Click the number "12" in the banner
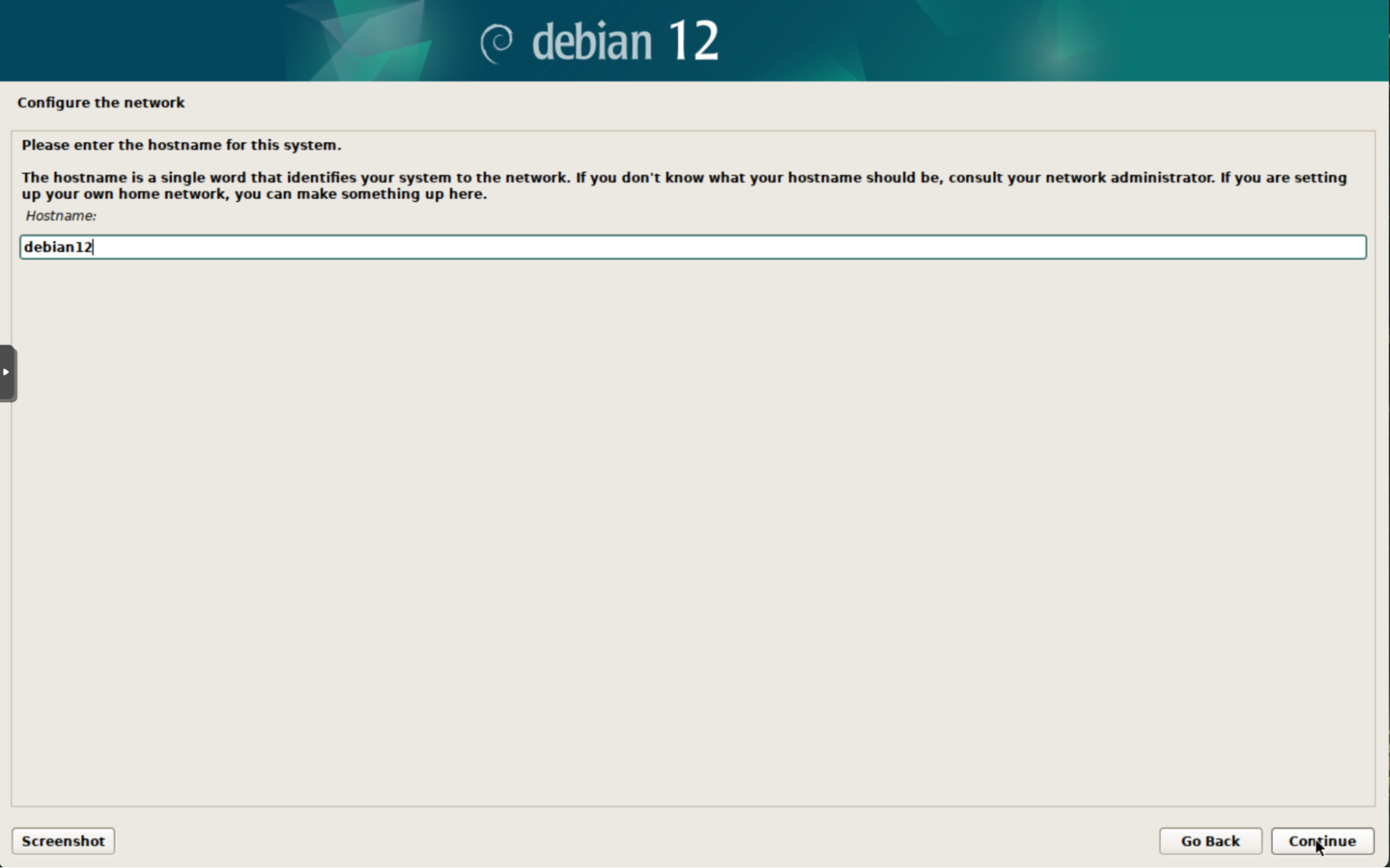This screenshot has height=868, width=1390. click(693, 40)
